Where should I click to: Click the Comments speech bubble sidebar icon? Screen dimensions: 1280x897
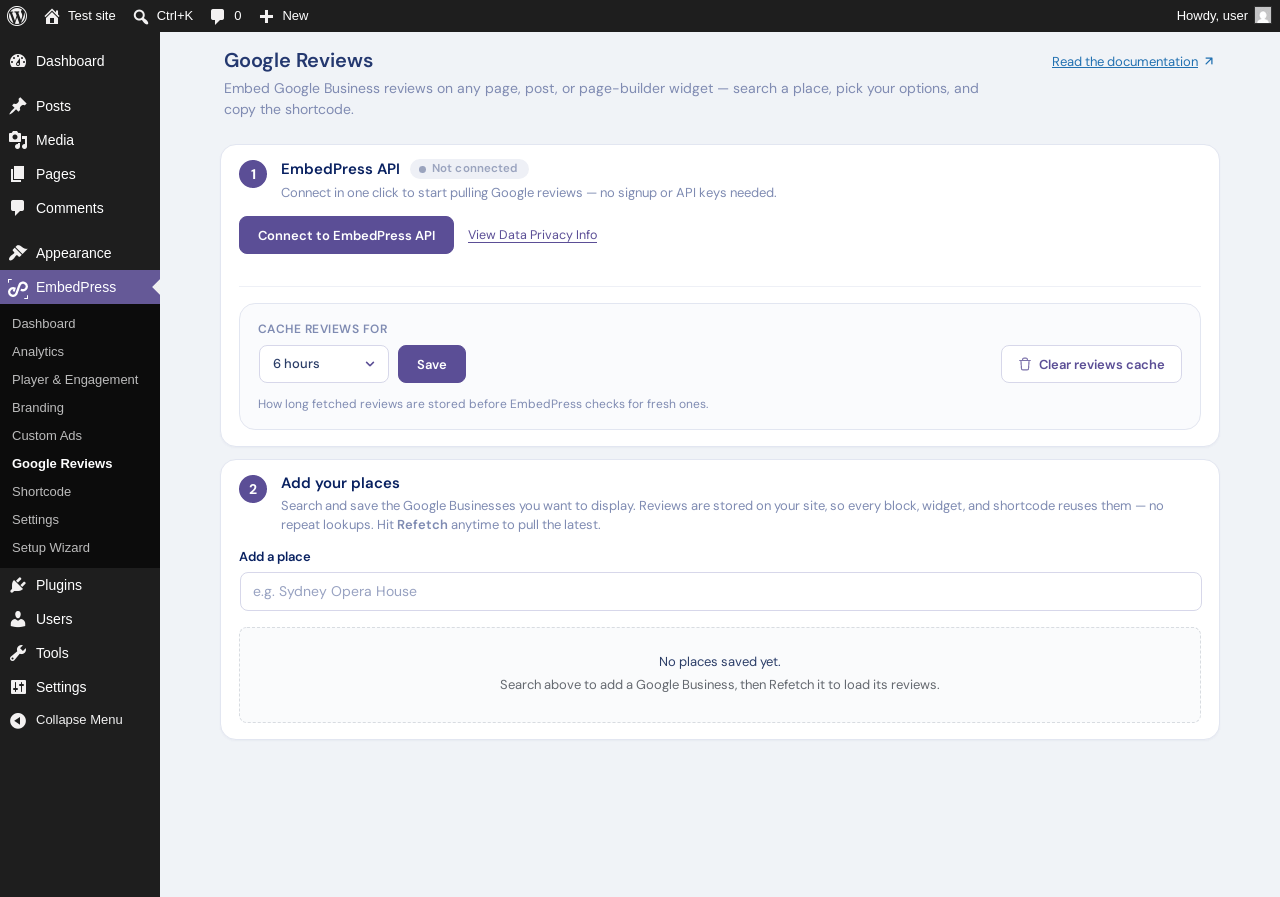18,208
